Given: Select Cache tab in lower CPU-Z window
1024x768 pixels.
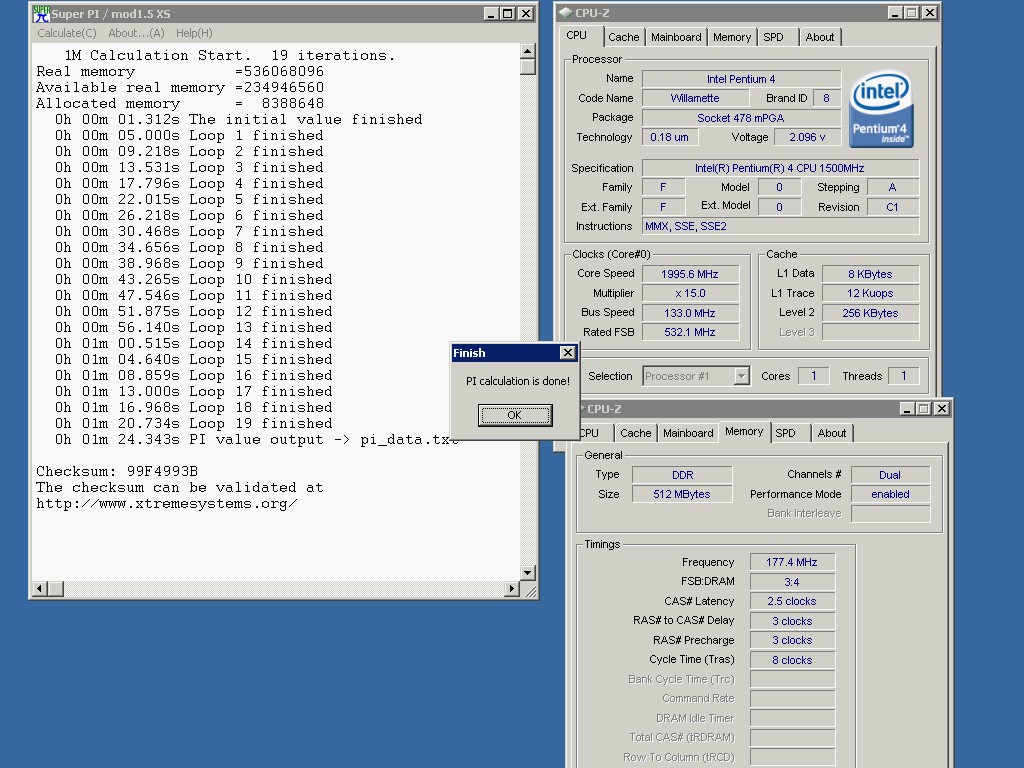Looking at the screenshot, I should click(x=635, y=433).
